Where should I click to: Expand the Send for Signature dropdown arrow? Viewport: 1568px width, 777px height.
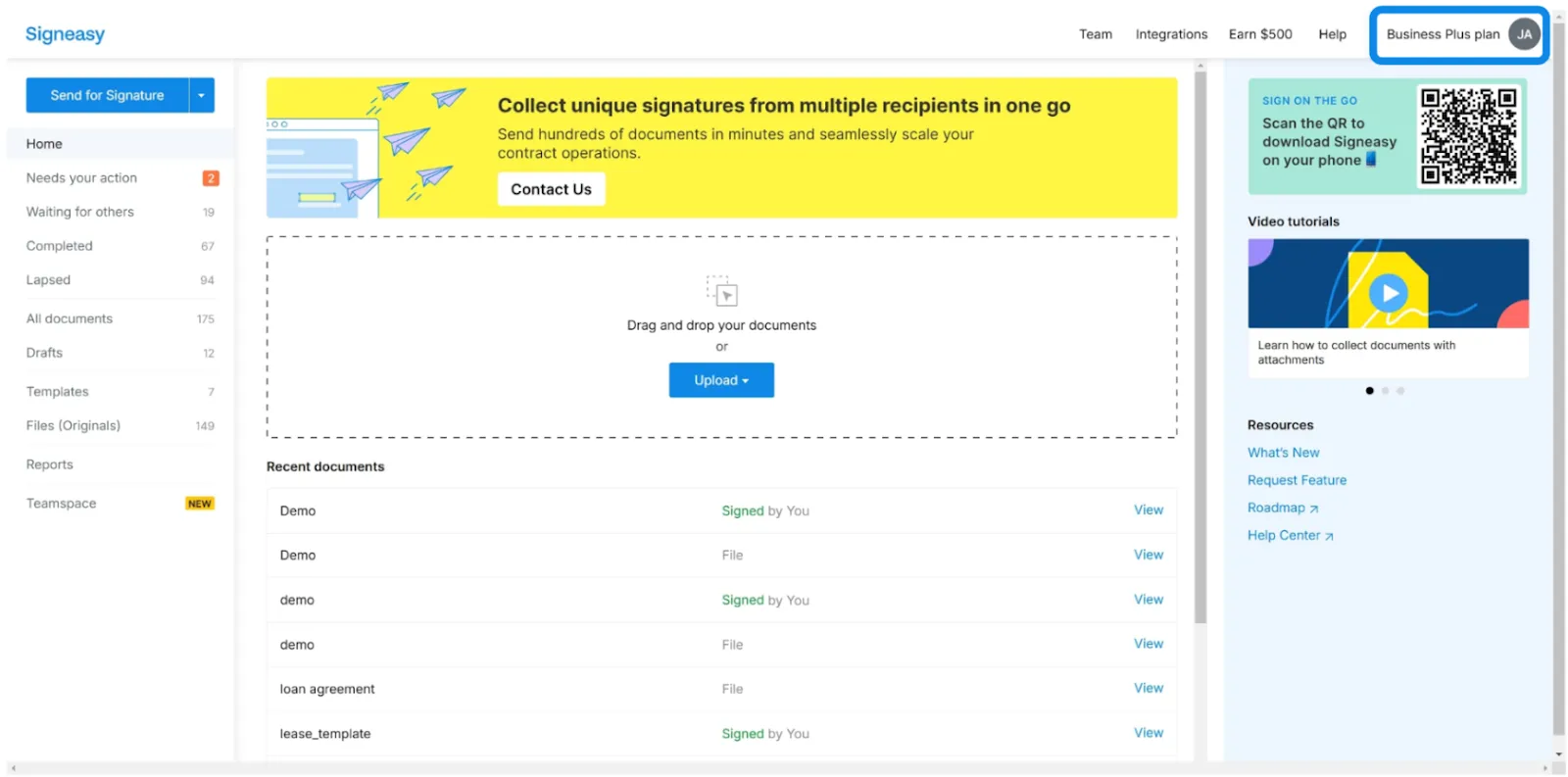(202, 95)
